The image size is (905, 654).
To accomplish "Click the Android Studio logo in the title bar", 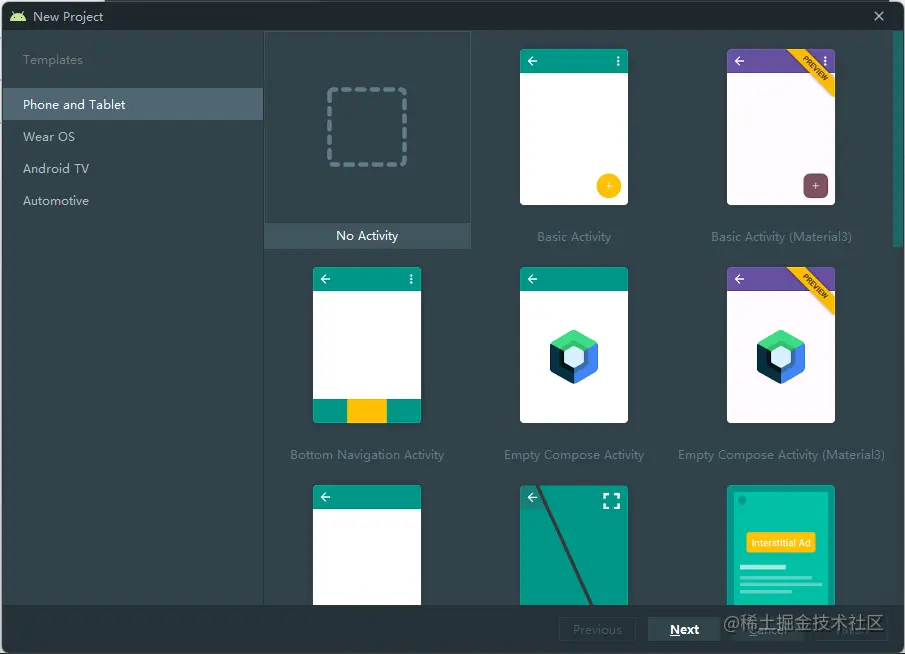I will coord(17,15).
